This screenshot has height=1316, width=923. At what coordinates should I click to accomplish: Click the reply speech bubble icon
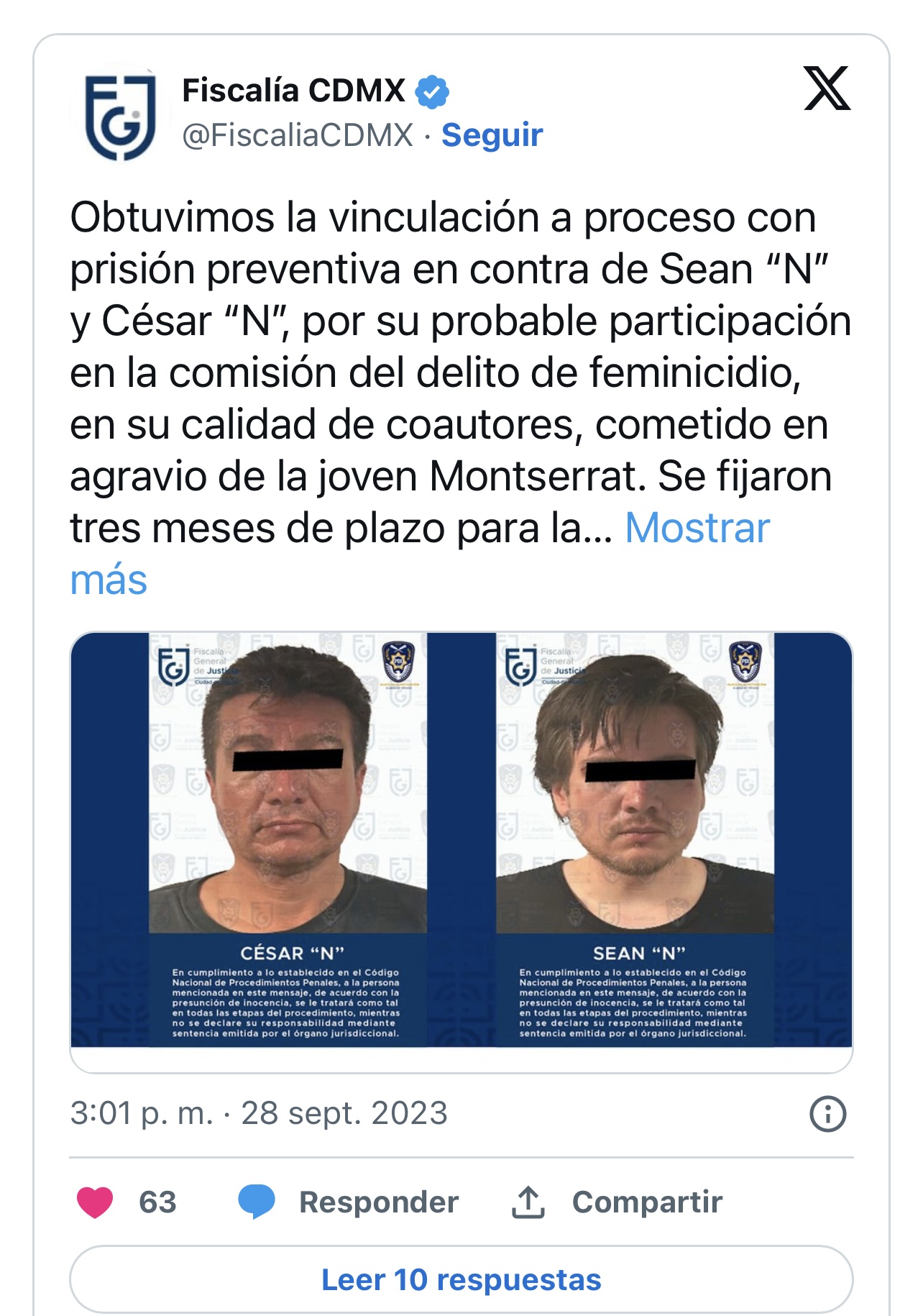pyautogui.click(x=257, y=1202)
